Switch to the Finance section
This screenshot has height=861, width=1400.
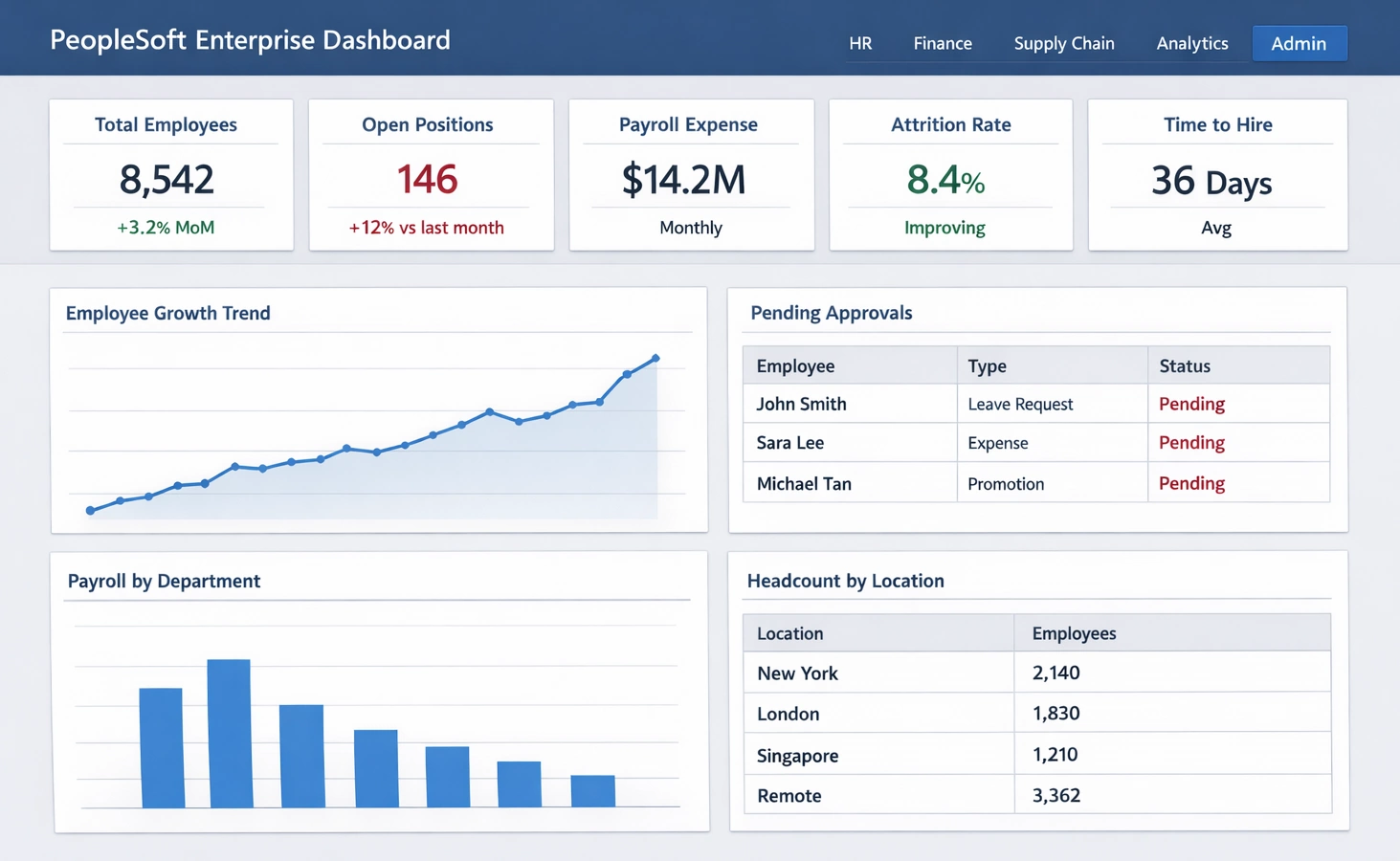coord(942,43)
